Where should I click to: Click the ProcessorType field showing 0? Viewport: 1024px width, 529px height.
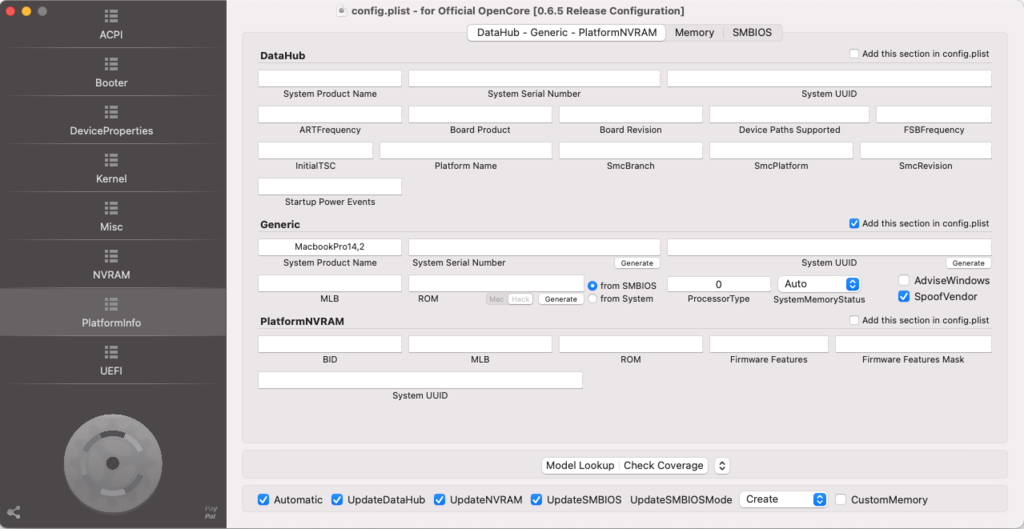click(x=719, y=284)
